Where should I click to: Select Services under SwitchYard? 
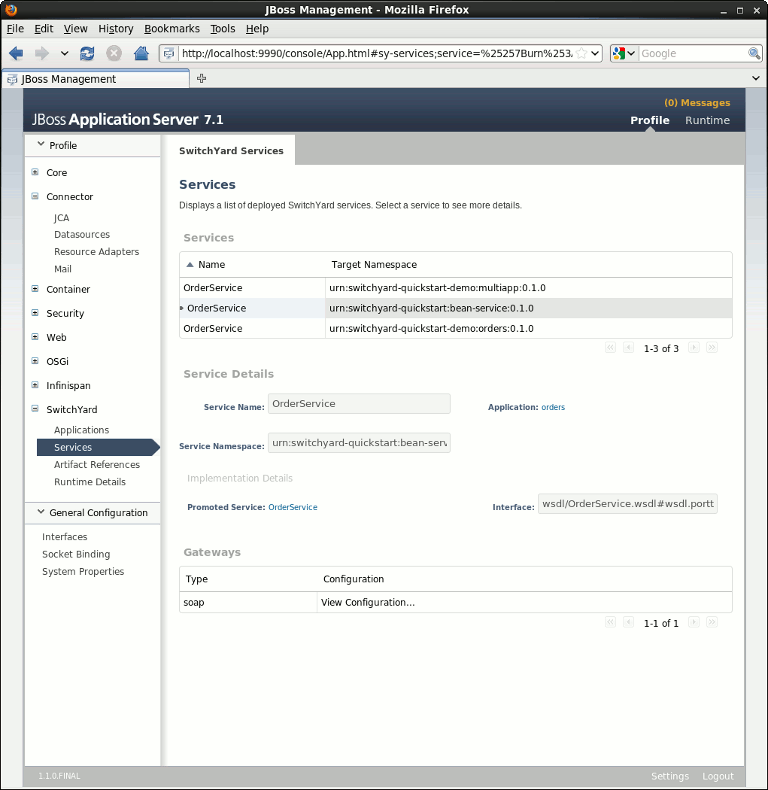click(x=98, y=447)
